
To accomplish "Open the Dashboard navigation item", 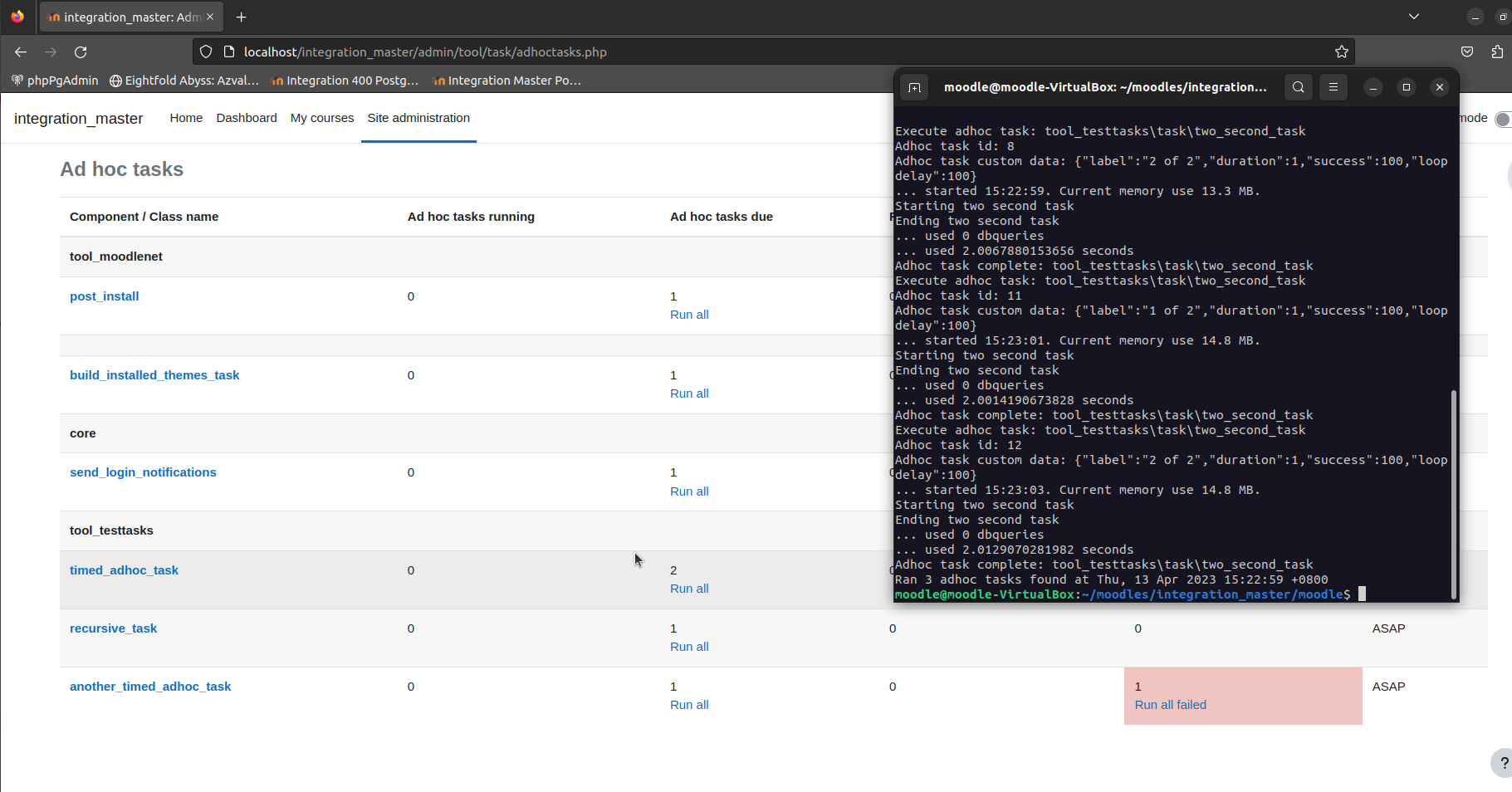I will click(247, 118).
